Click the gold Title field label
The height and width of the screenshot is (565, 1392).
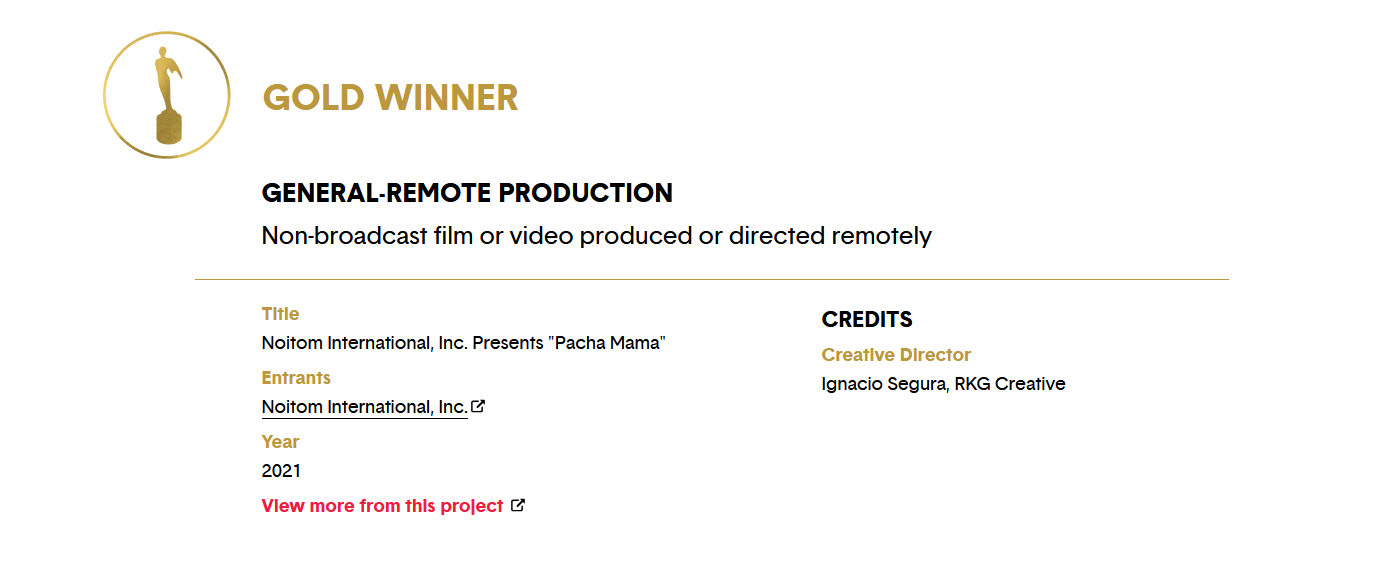click(281, 314)
